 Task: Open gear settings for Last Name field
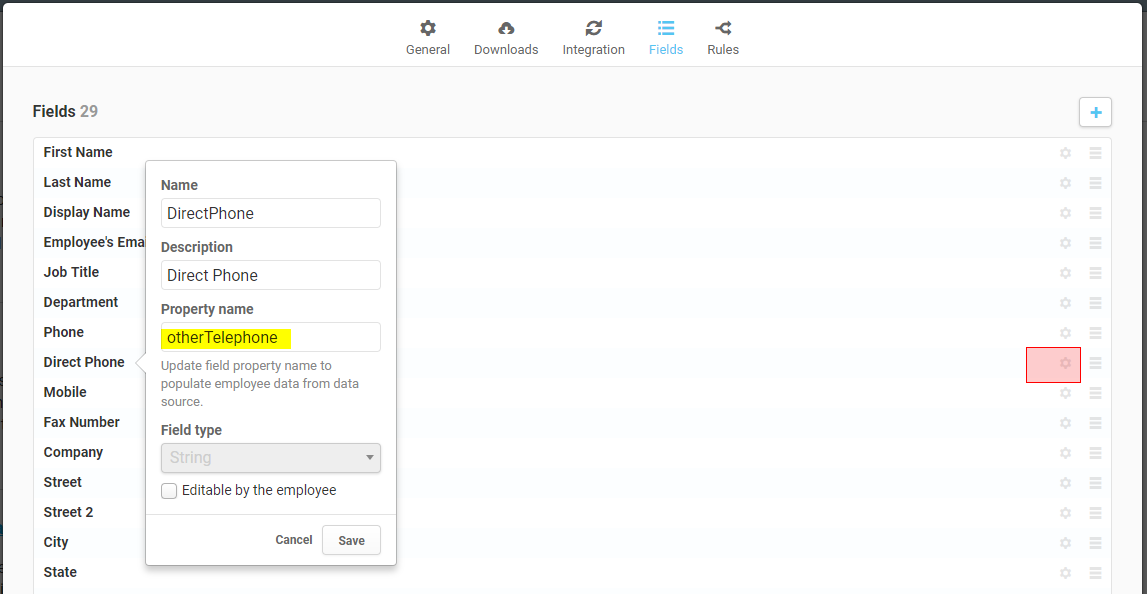pos(1065,183)
